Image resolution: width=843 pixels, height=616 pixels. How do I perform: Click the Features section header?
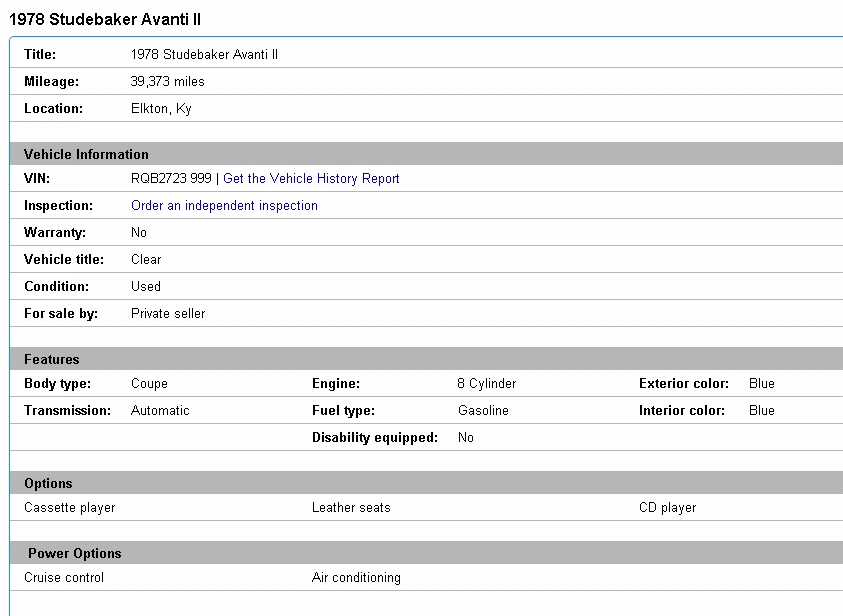point(51,360)
